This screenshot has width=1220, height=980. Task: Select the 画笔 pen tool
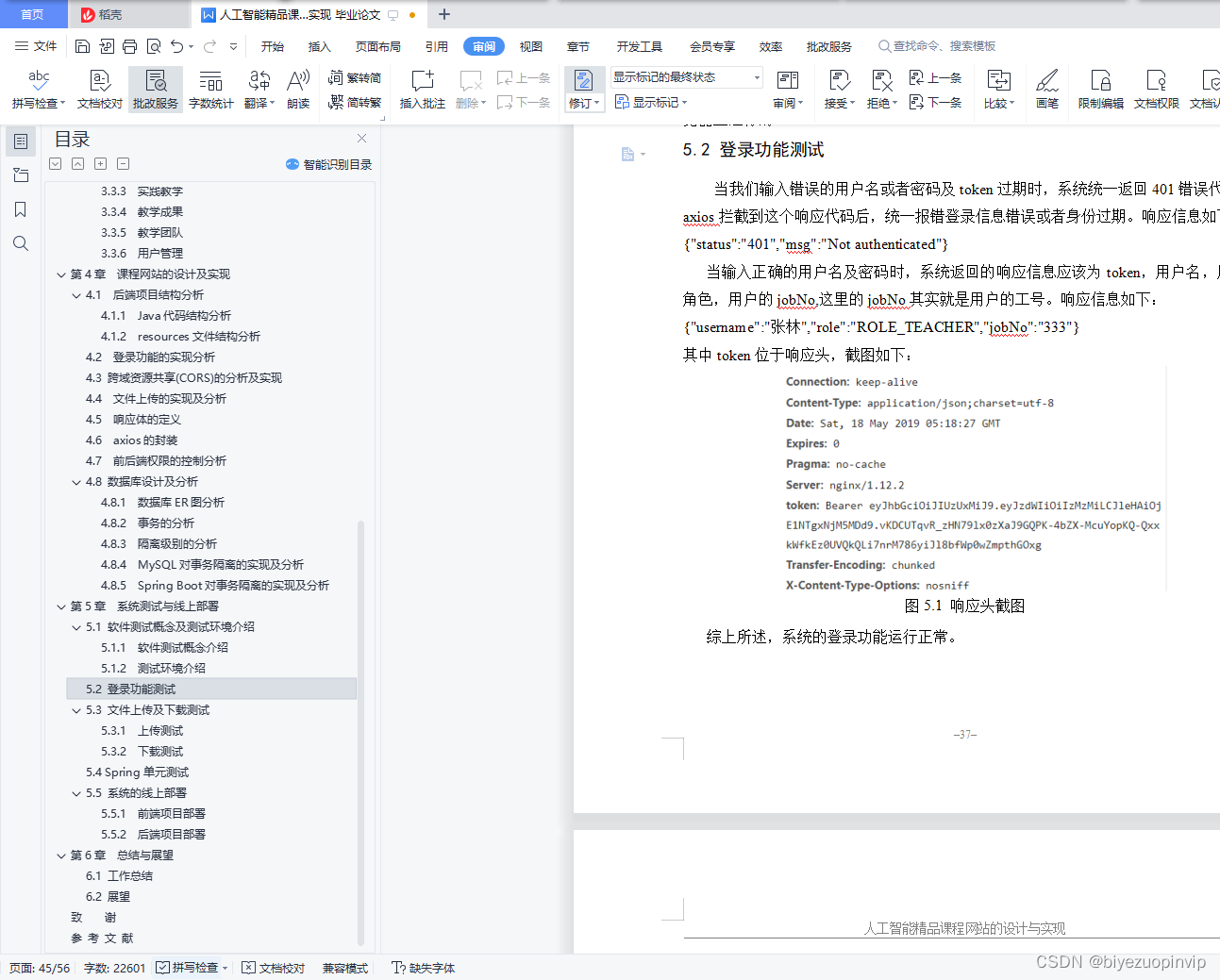click(x=1047, y=90)
